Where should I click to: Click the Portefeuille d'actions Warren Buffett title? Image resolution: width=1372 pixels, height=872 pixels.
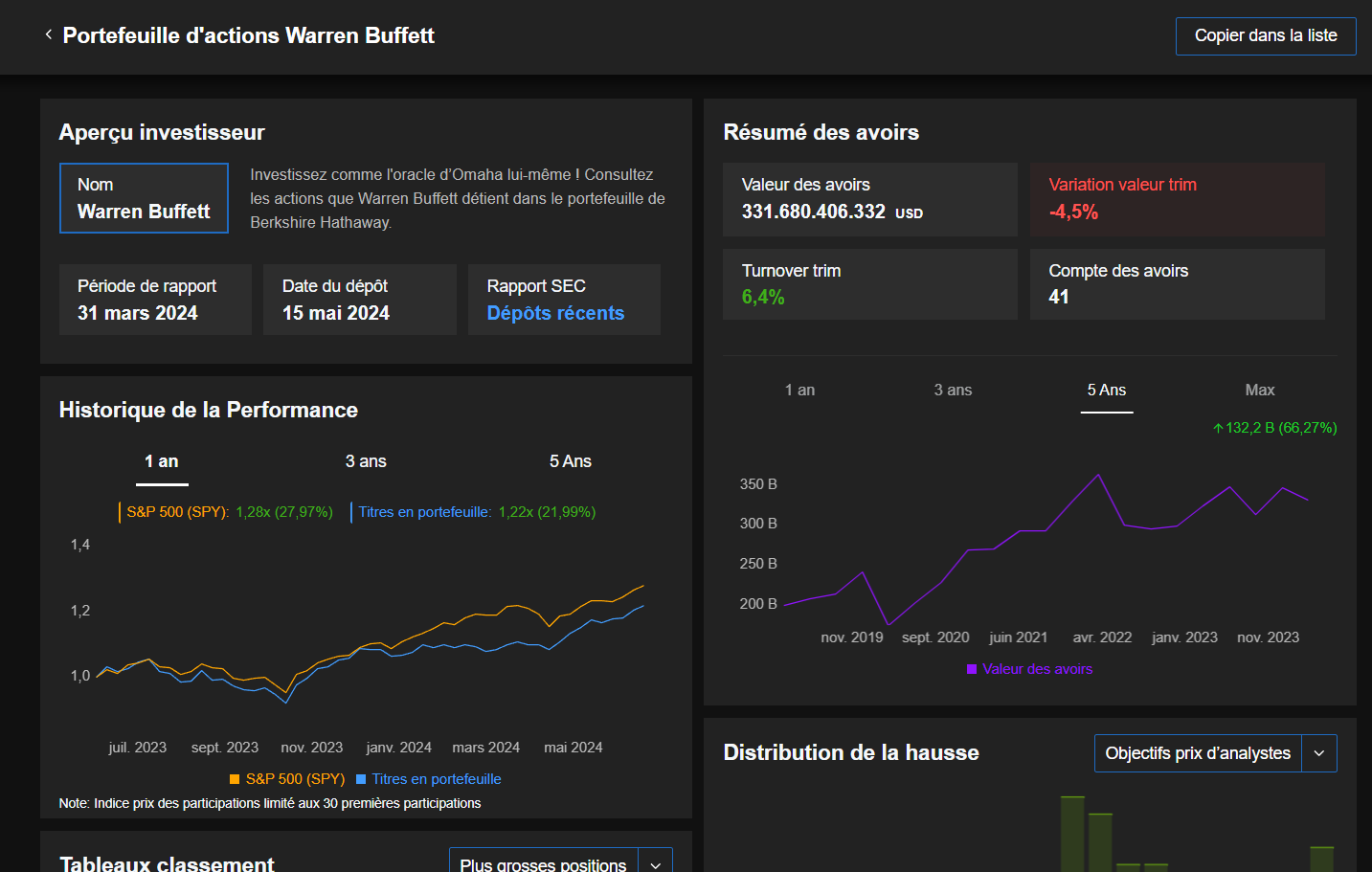click(249, 35)
